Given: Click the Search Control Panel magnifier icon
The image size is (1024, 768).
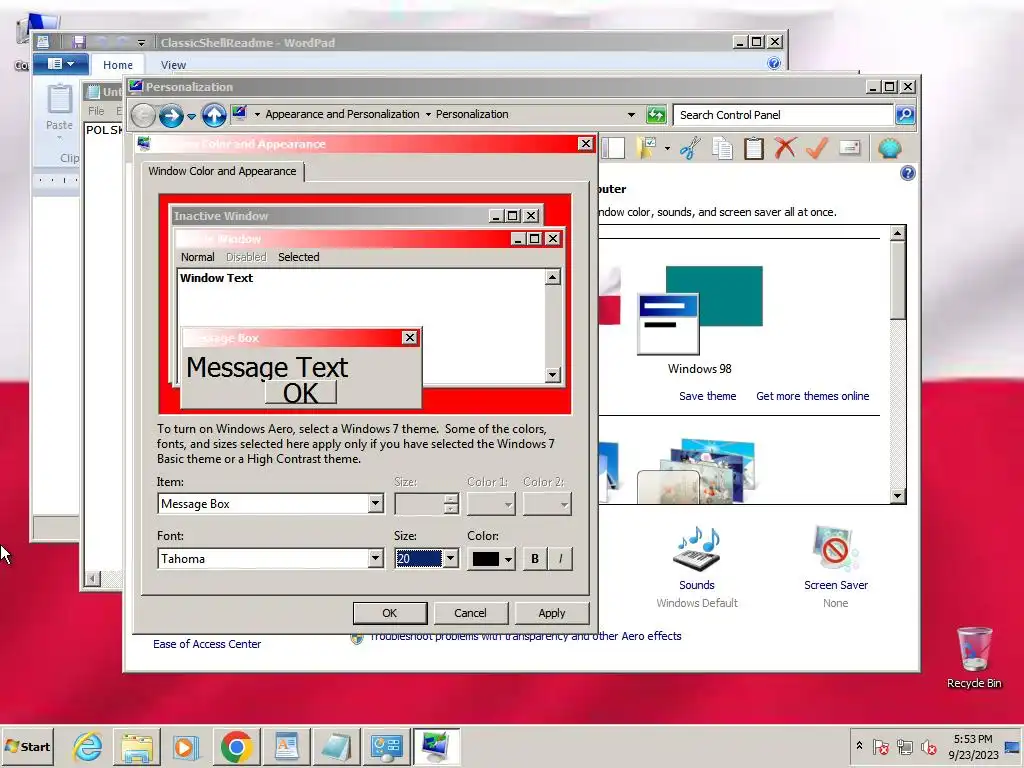Looking at the screenshot, I should [904, 115].
